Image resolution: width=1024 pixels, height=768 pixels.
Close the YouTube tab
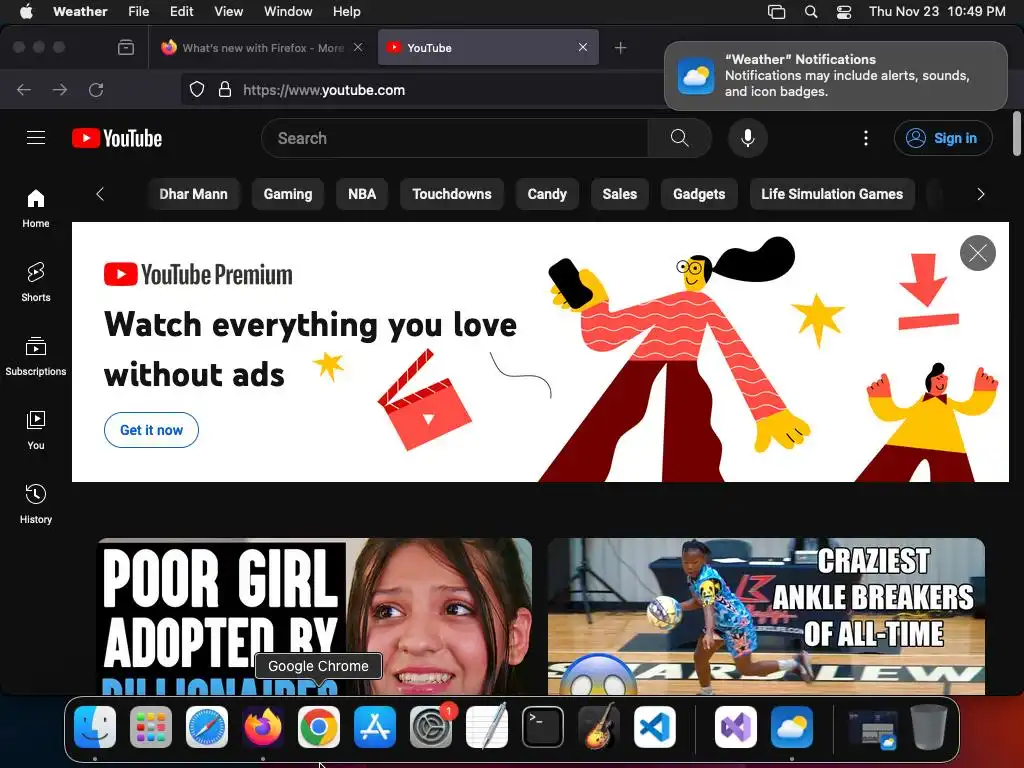(583, 47)
